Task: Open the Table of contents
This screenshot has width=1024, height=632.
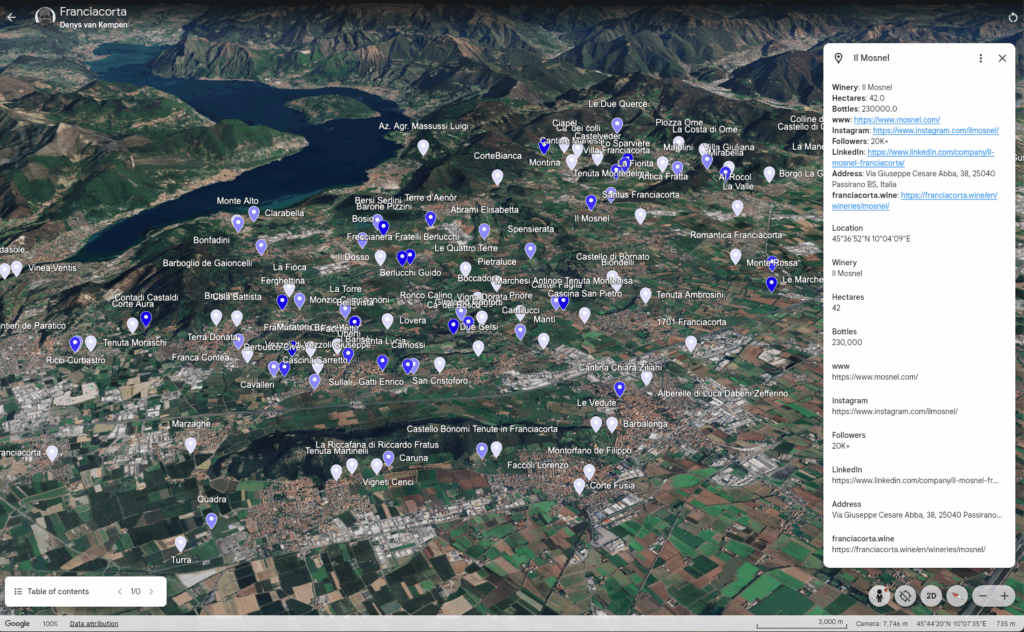Action: pos(52,592)
